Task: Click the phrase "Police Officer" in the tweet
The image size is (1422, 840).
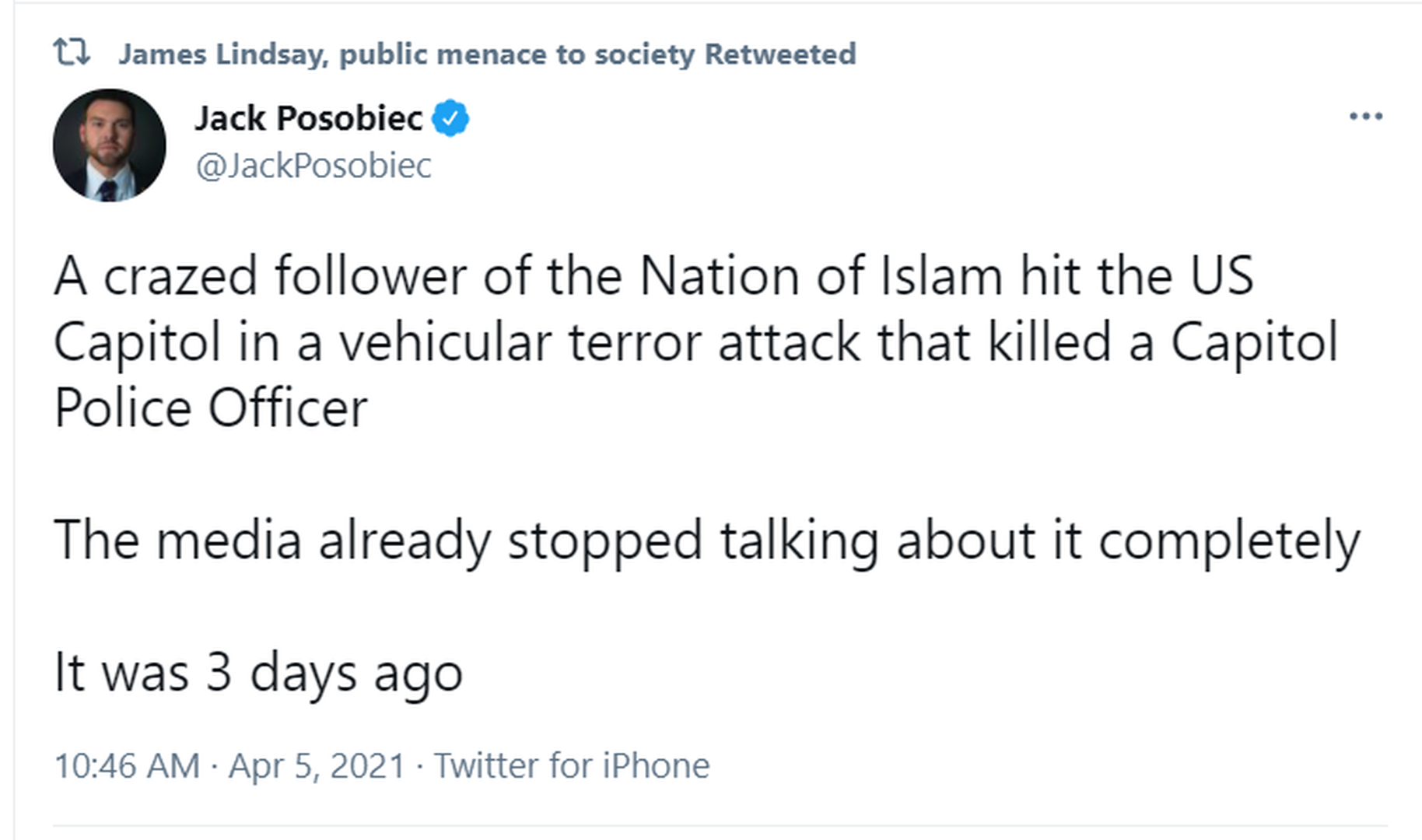Action: pyautogui.click(x=211, y=408)
